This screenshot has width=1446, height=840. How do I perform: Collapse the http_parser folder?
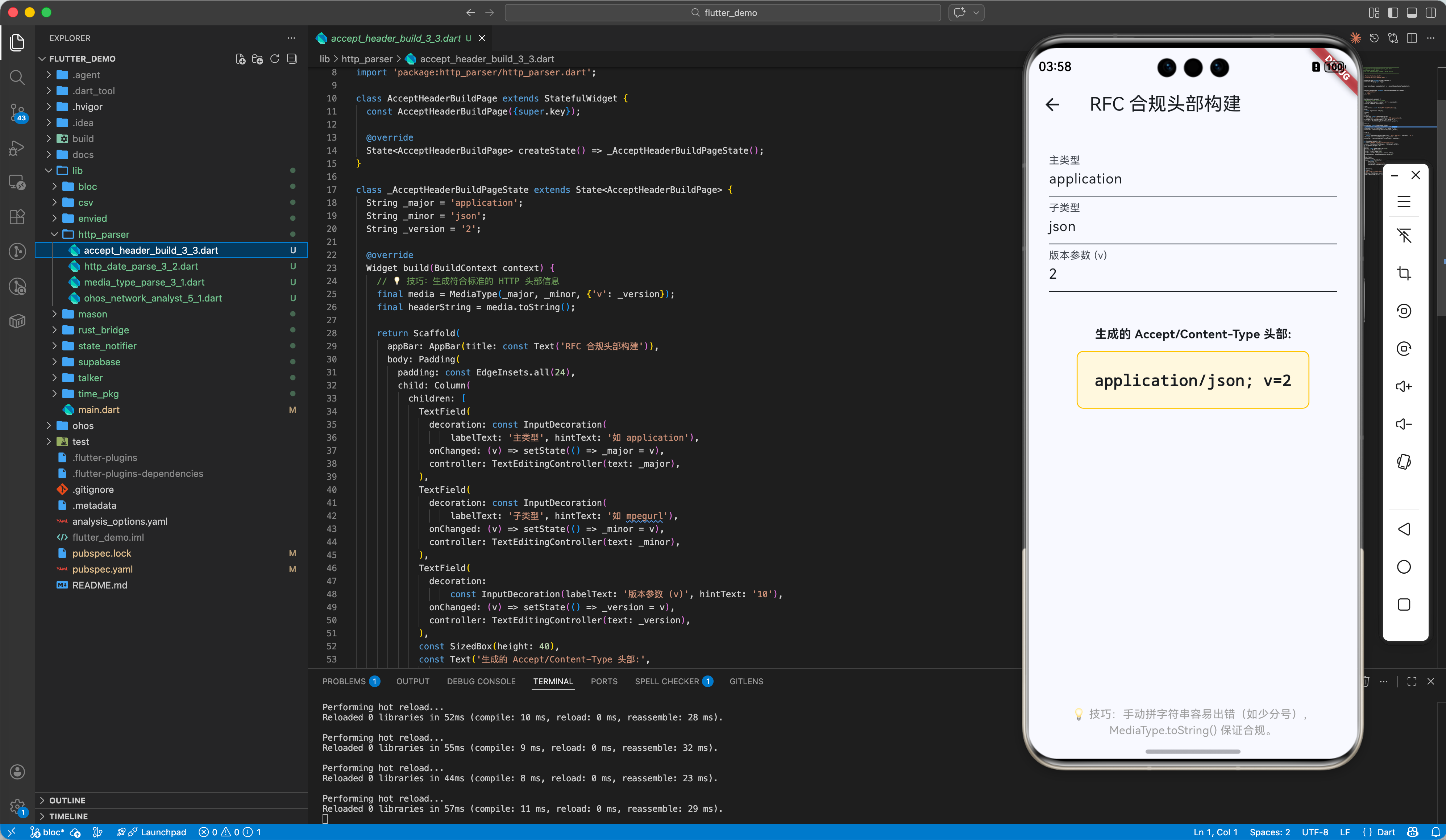103,234
